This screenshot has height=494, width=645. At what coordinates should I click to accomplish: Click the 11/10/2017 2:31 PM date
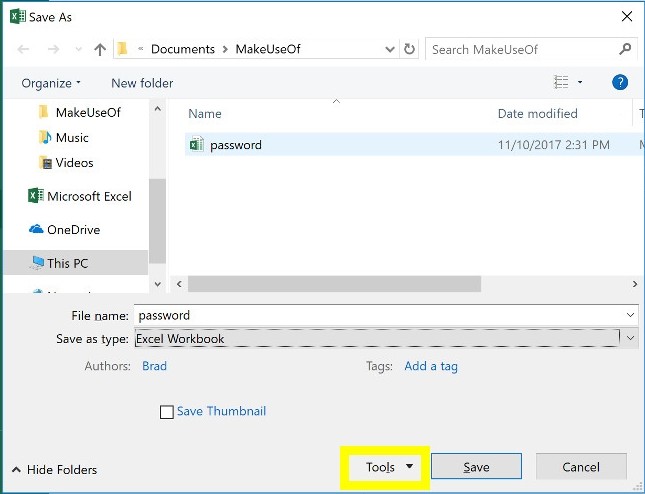553,145
